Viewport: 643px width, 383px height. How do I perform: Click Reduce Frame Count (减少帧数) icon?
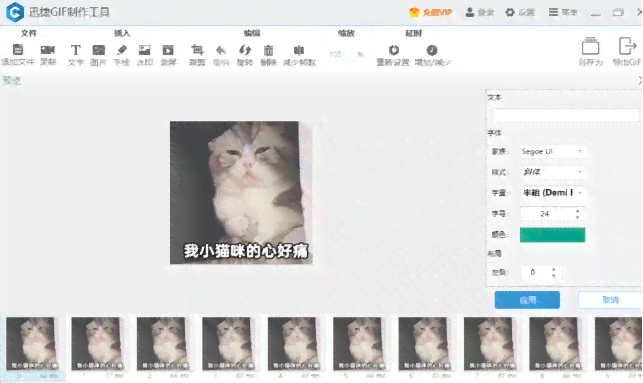click(299, 50)
